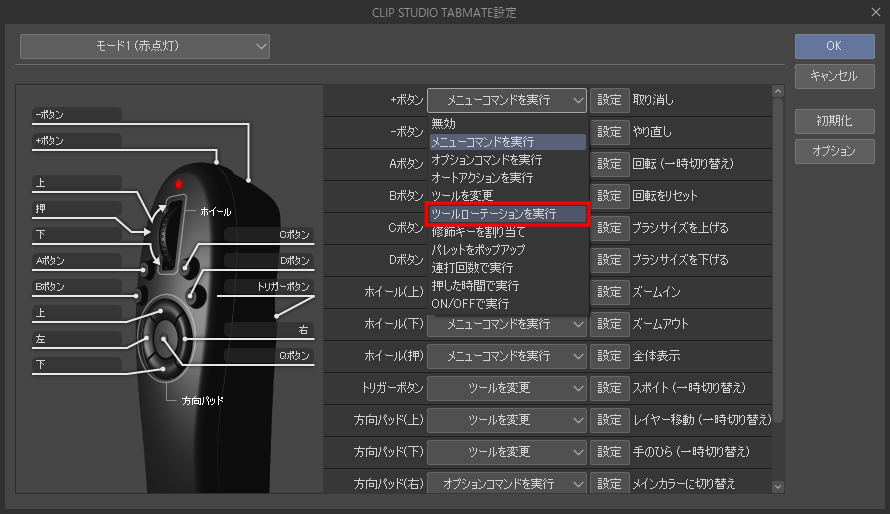
Task: Select ツールを変更 in the open list
Action: [x=508, y=196]
